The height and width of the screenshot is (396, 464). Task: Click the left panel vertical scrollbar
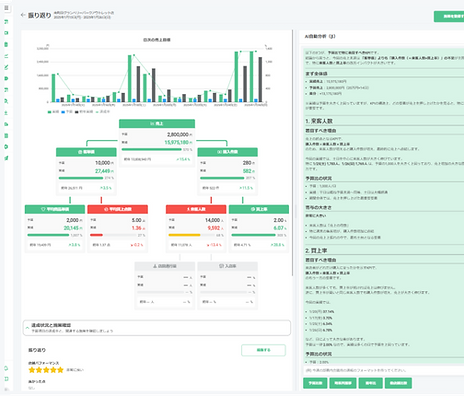[293, 153]
